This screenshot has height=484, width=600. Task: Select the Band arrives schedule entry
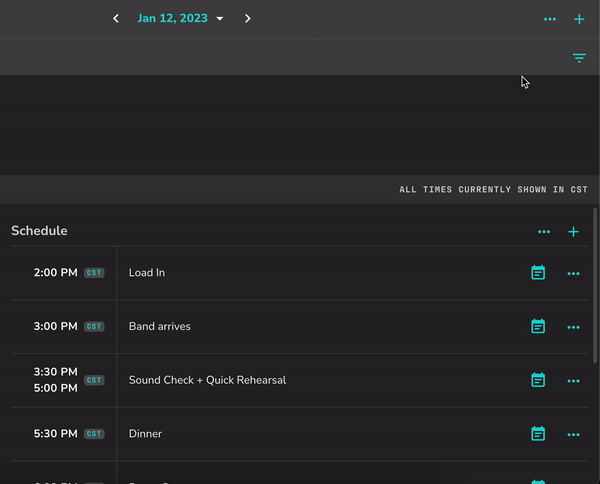pos(160,326)
